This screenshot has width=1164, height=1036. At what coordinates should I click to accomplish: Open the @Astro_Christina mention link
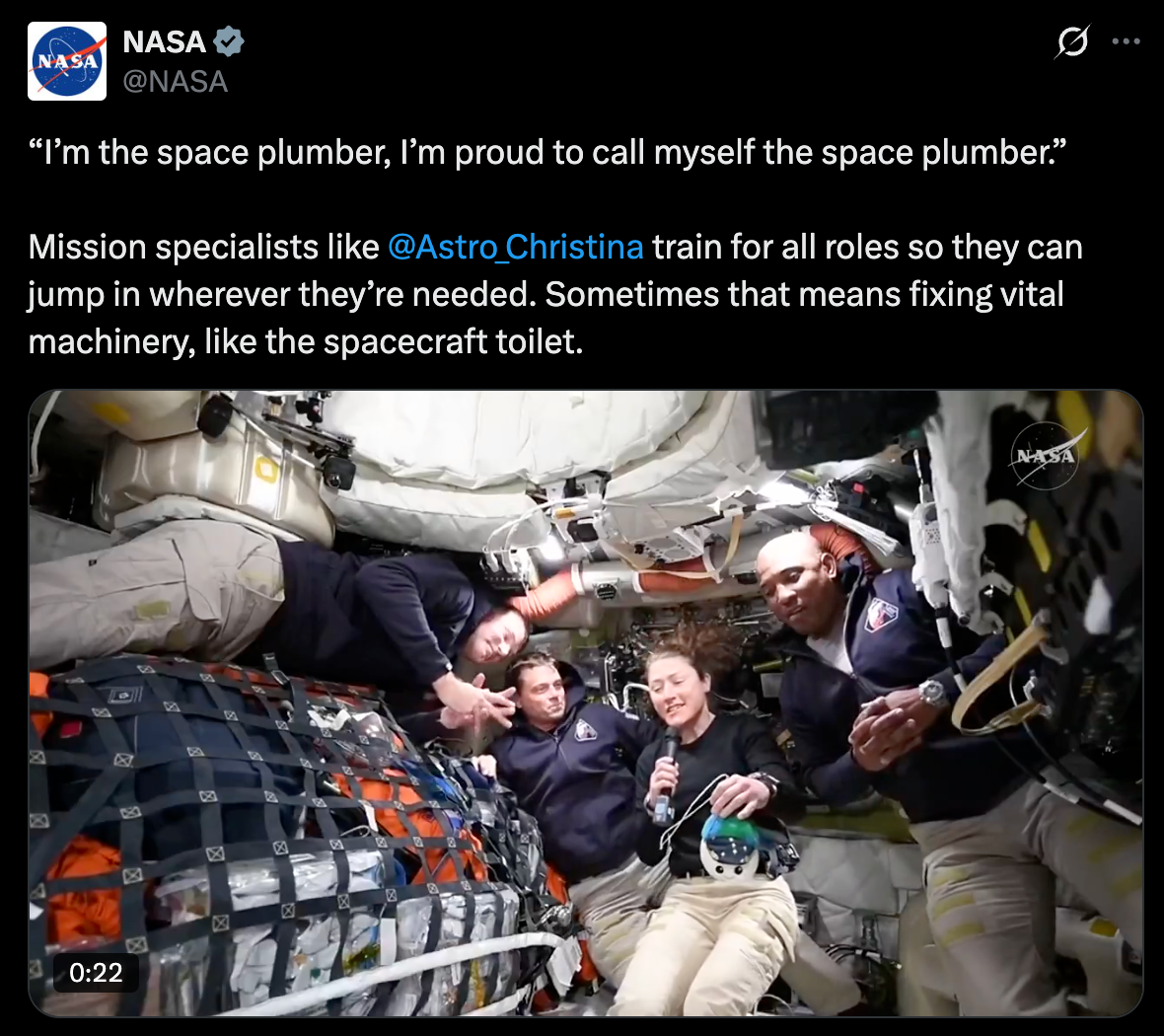(515, 247)
